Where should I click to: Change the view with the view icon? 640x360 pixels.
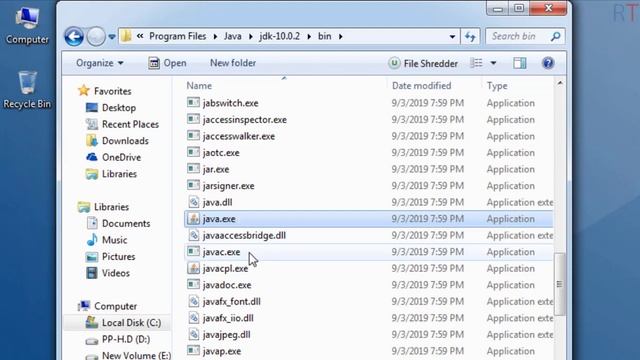(476, 63)
